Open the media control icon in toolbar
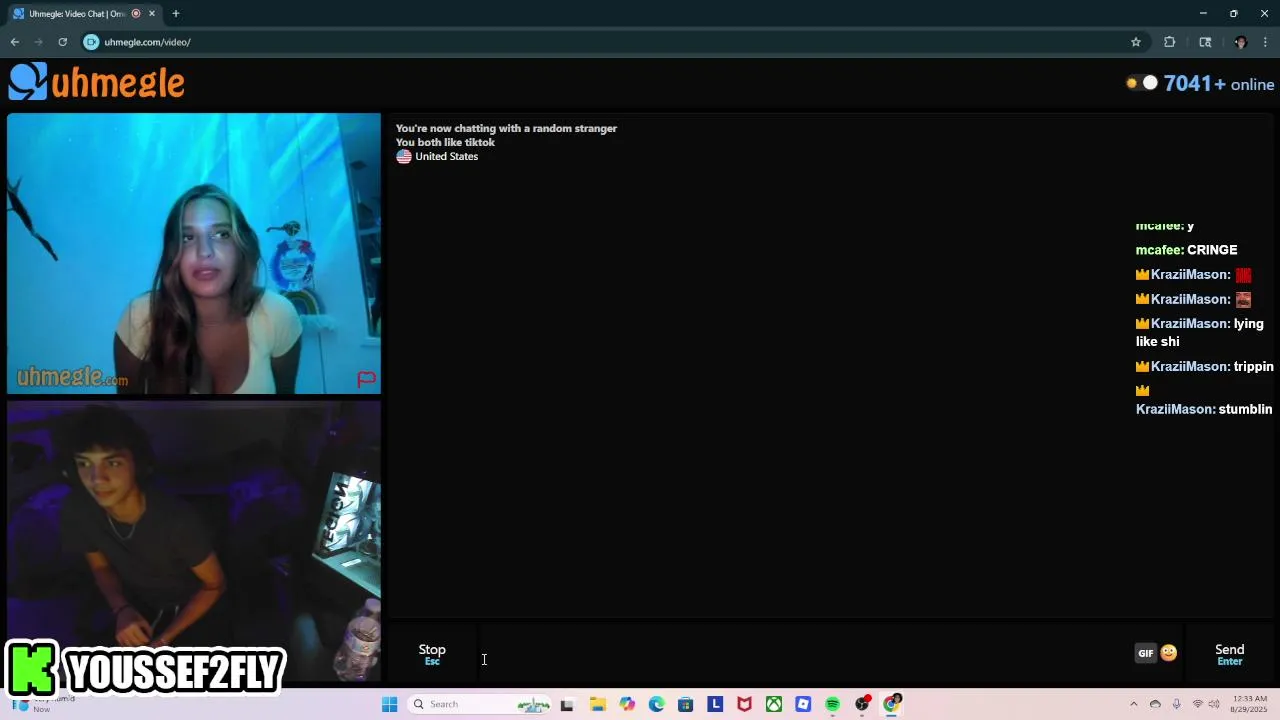The width and height of the screenshot is (1280, 720). tap(1205, 42)
